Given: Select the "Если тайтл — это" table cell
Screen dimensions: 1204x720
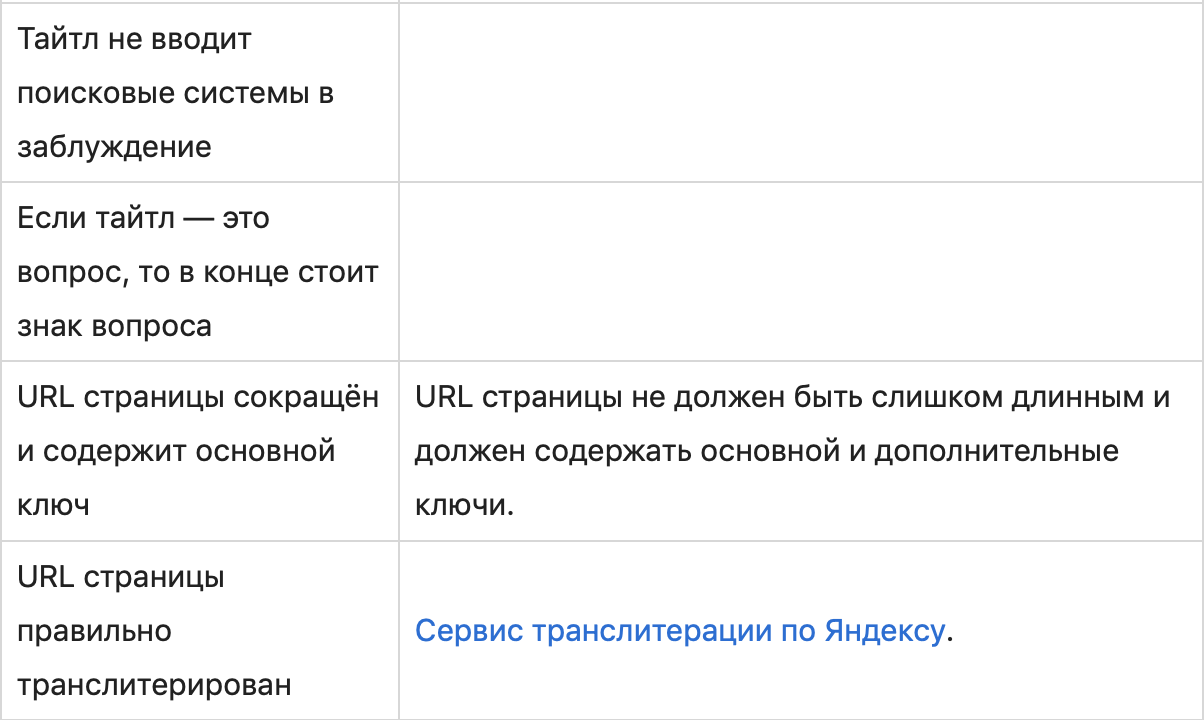Looking at the screenshot, I should click(x=200, y=271).
